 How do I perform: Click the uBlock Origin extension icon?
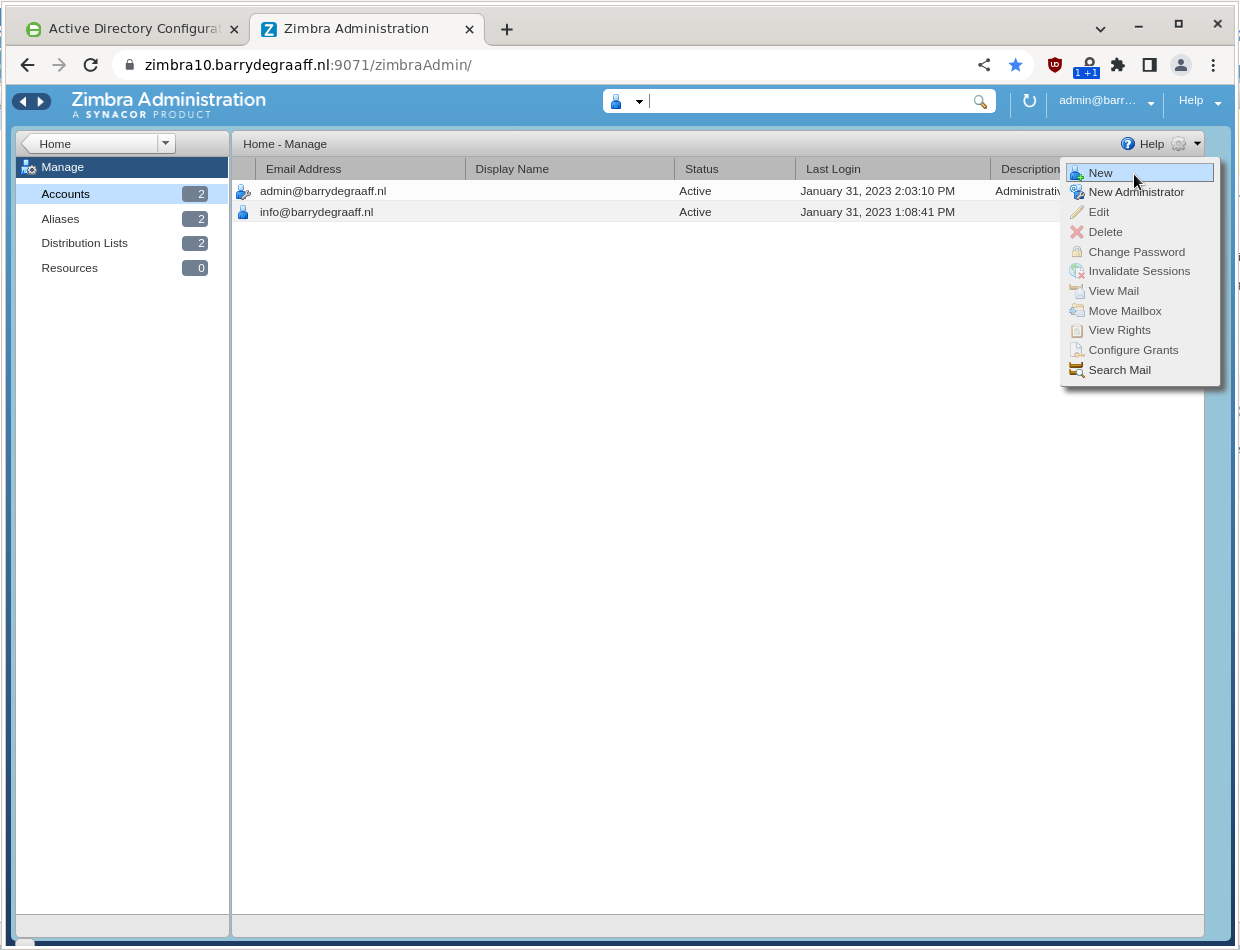[x=1054, y=65]
